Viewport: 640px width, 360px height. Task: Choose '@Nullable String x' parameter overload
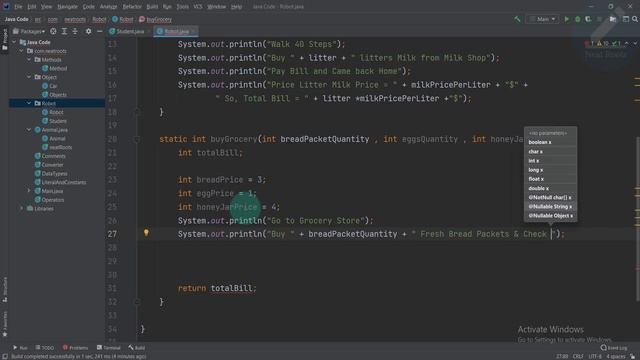(550, 207)
